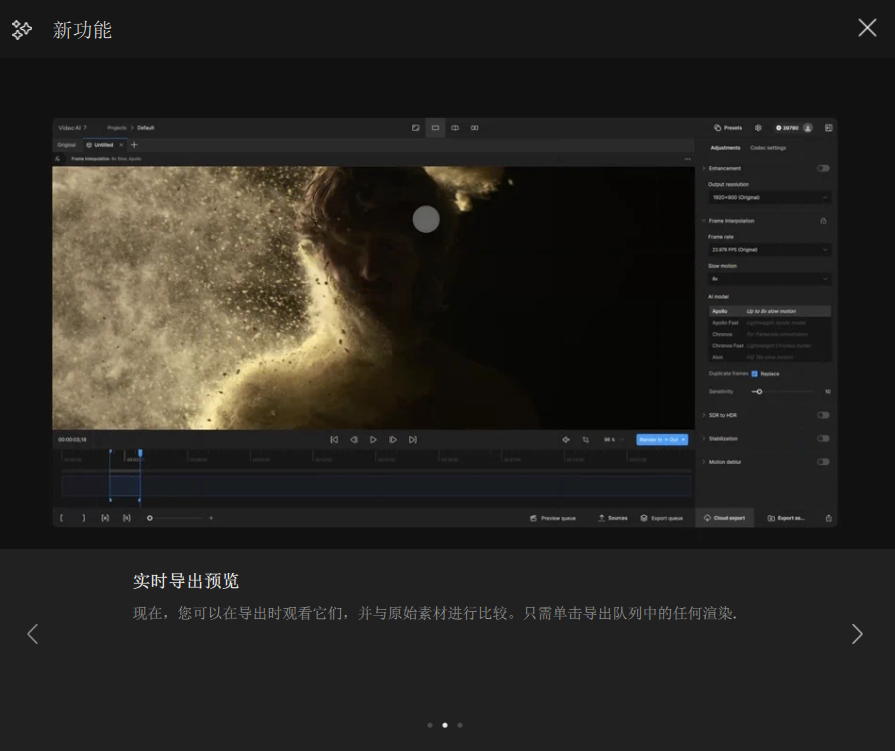Screen dimensions: 895x751
Task: Click the Cloud export button
Action: pyautogui.click(x=725, y=517)
